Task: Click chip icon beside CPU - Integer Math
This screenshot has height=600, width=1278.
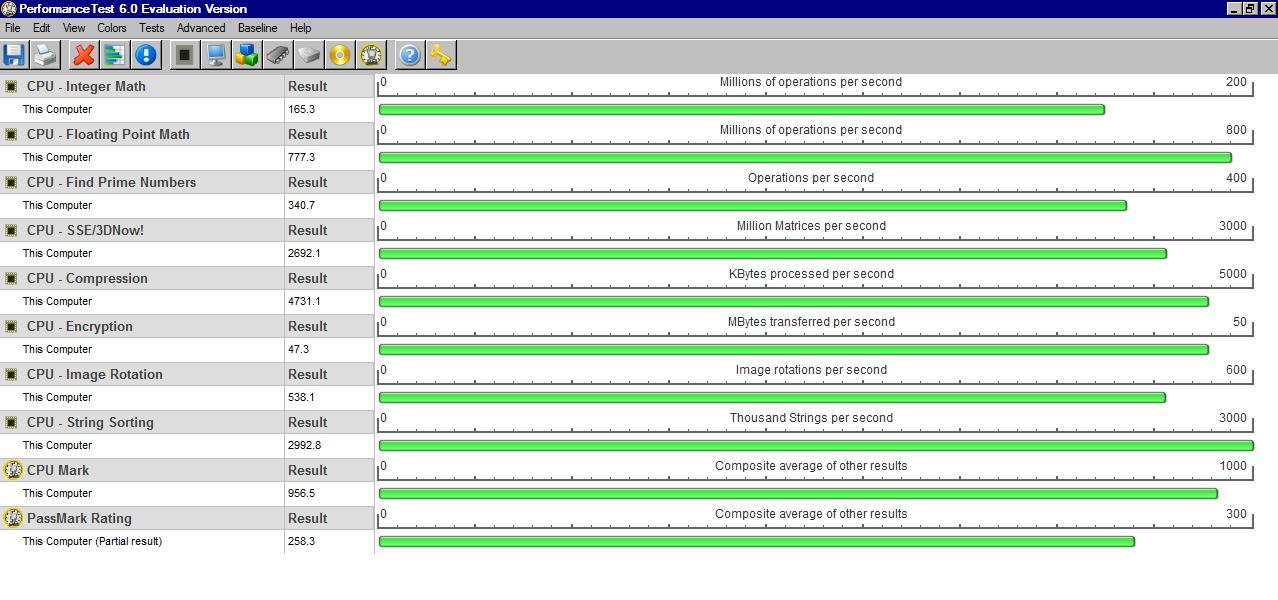Action: click(11, 86)
